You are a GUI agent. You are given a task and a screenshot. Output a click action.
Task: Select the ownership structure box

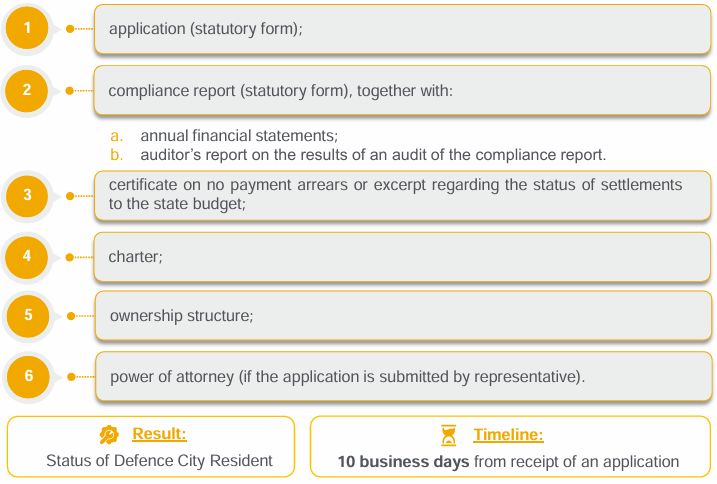(x=402, y=315)
